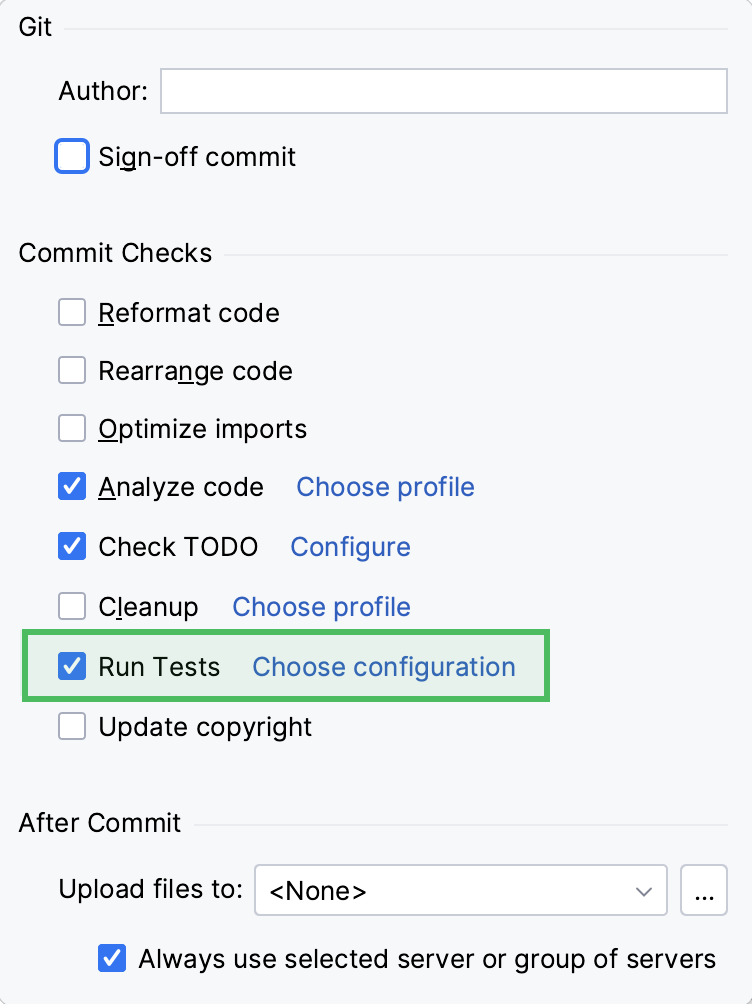752x1004 pixels.
Task: Toggle Optimize imports checkbox
Action: coord(72,429)
